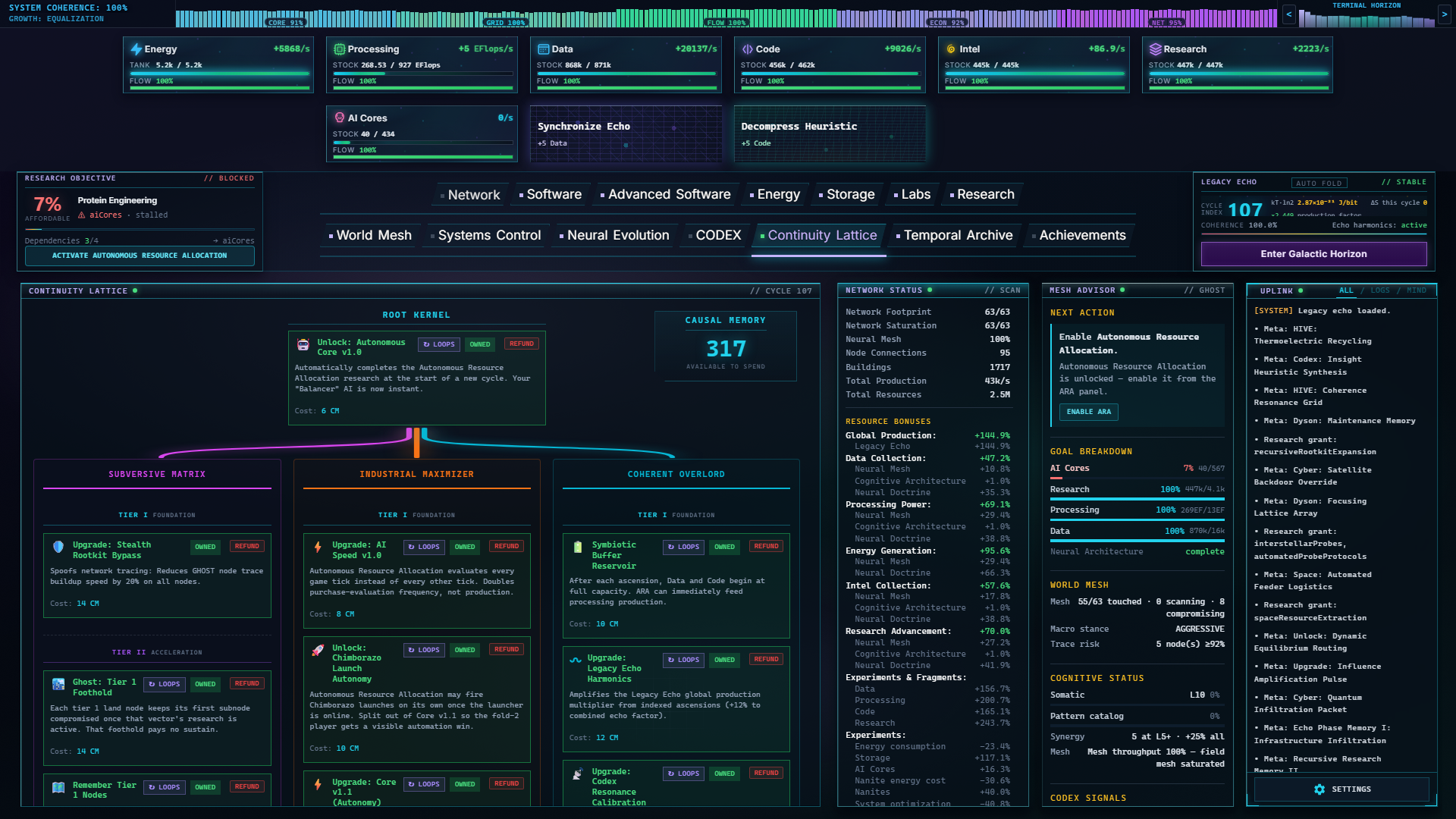Click the ENABLE ARA button
Image resolution: width=1456 pixels, height=819 pixels.
point(1088,412)
